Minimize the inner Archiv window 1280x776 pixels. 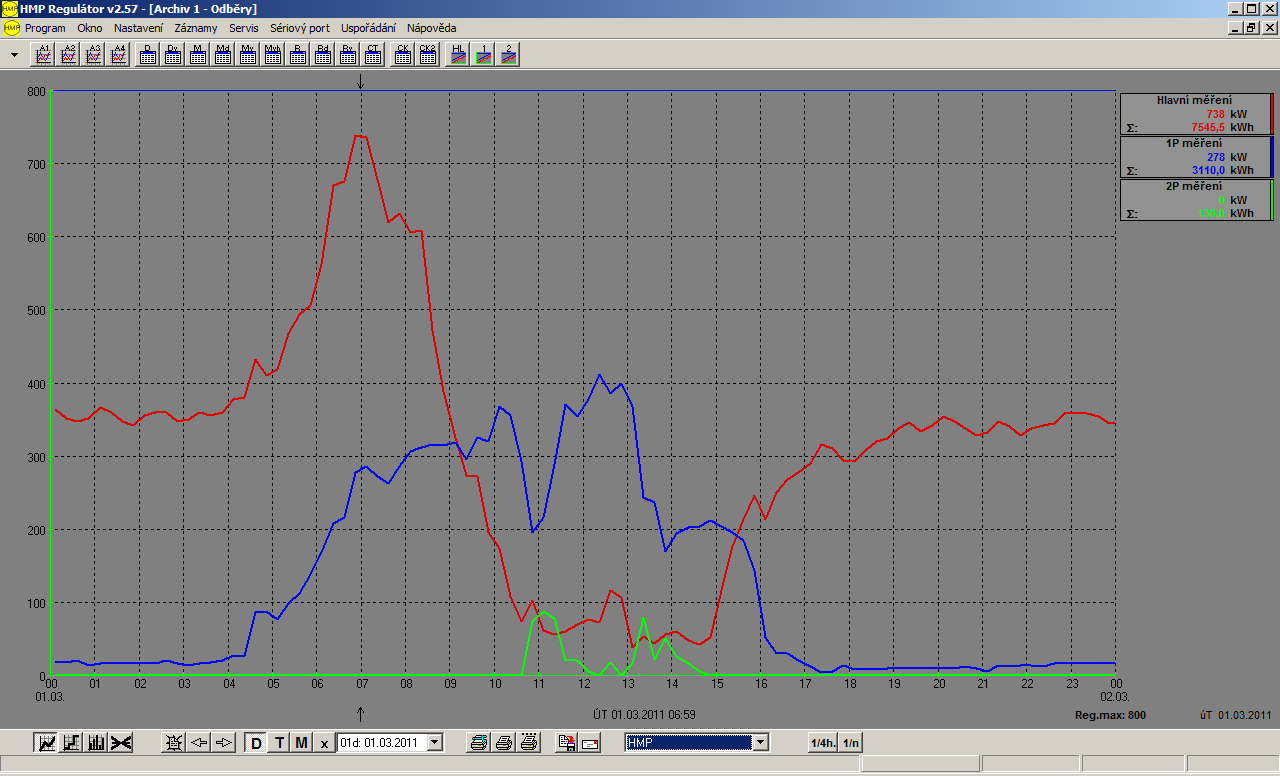(x=1234, y=28)
